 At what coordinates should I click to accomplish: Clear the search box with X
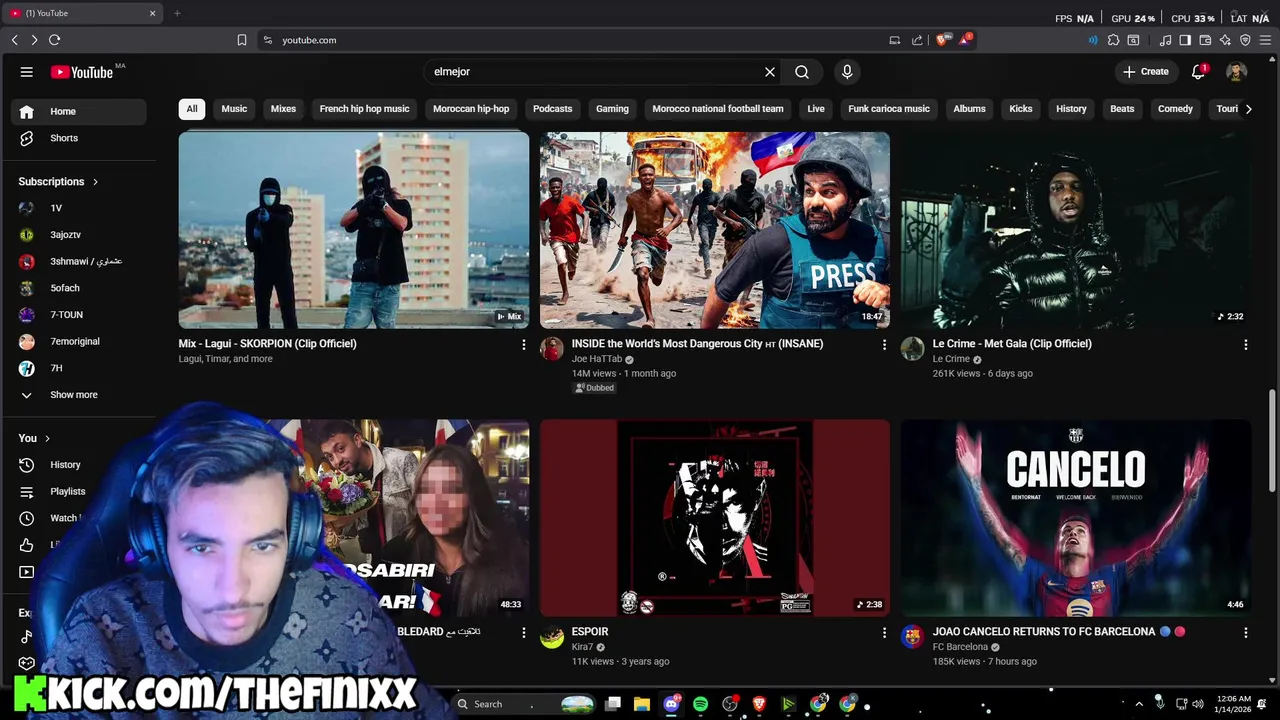(x=770, y=72)
